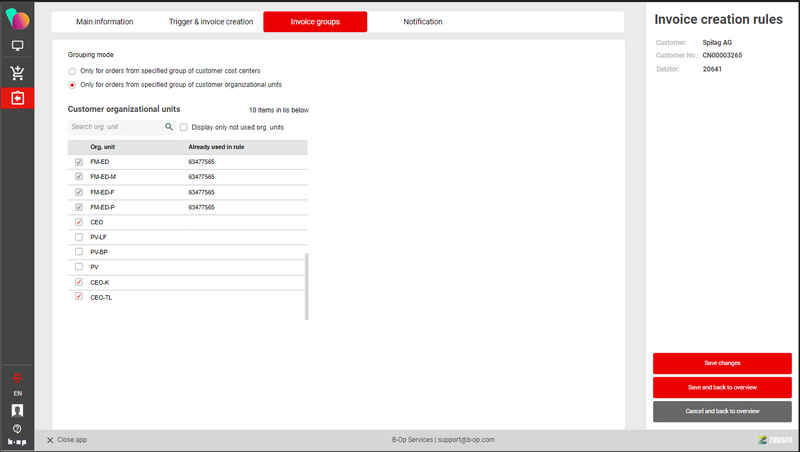The image size is (800, 452).
Task: Toggle the FM-ED checkbox
Action: [x=79, y=162]
